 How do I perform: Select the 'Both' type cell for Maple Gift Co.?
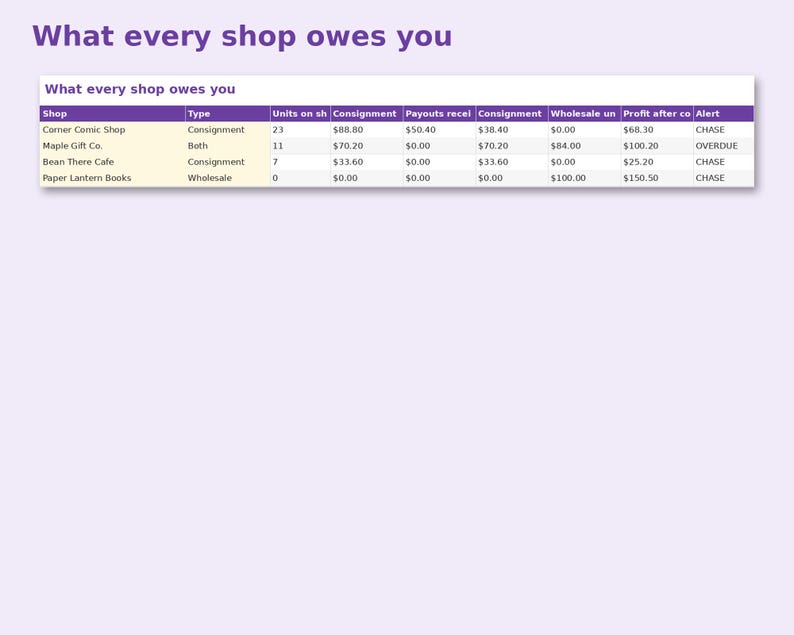227,146
